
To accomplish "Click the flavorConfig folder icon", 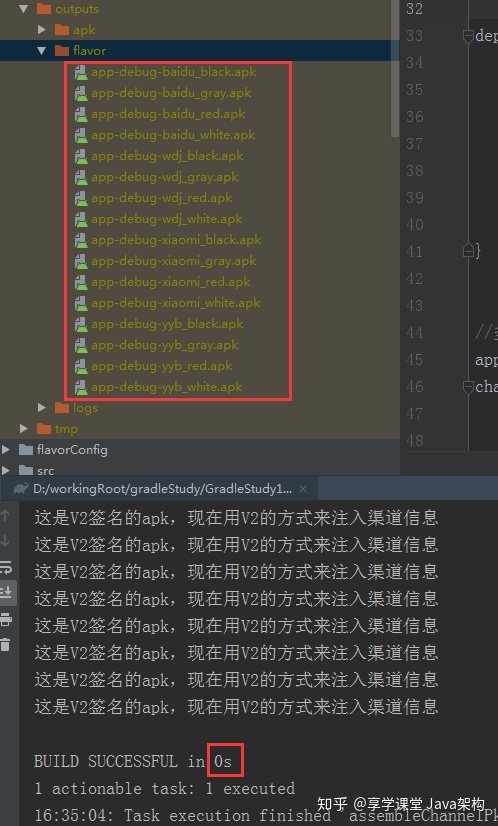I will [26, 449].
